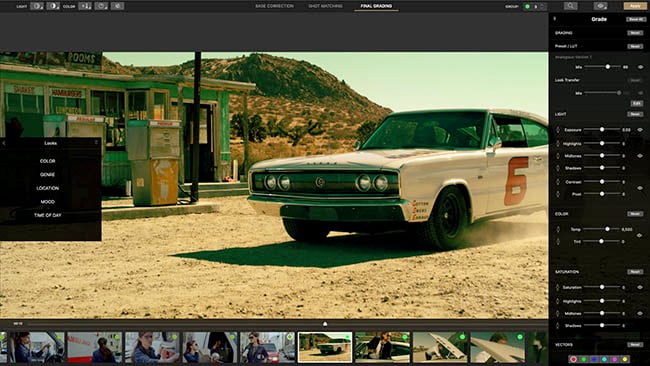
Task: Click the Group number stepper arrows
Action: tap(543, 7)
